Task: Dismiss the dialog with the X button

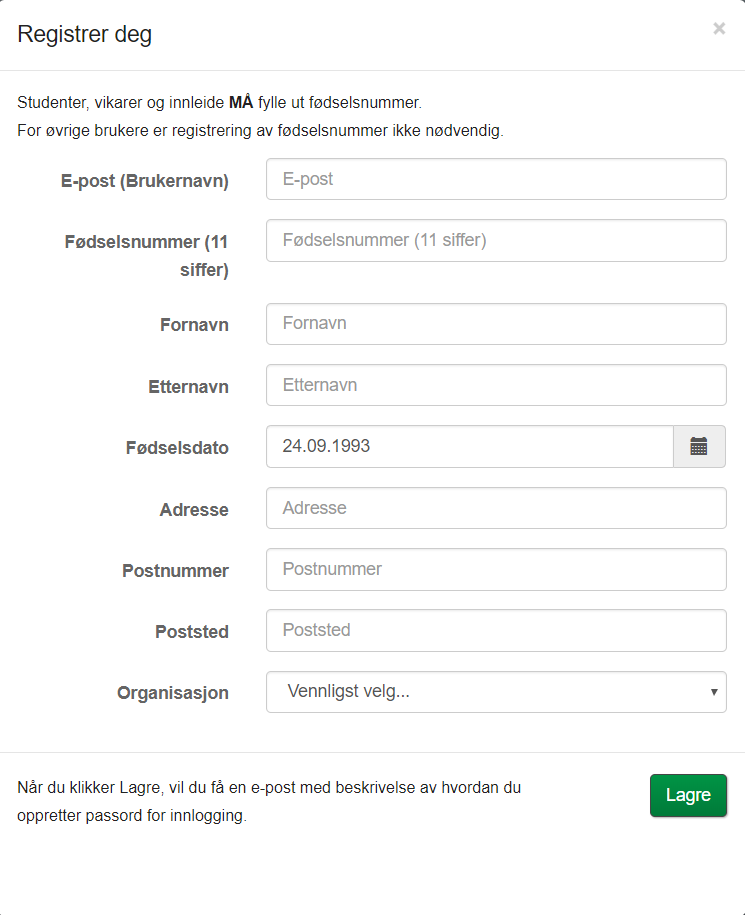Action: click(x=719, y=28)
